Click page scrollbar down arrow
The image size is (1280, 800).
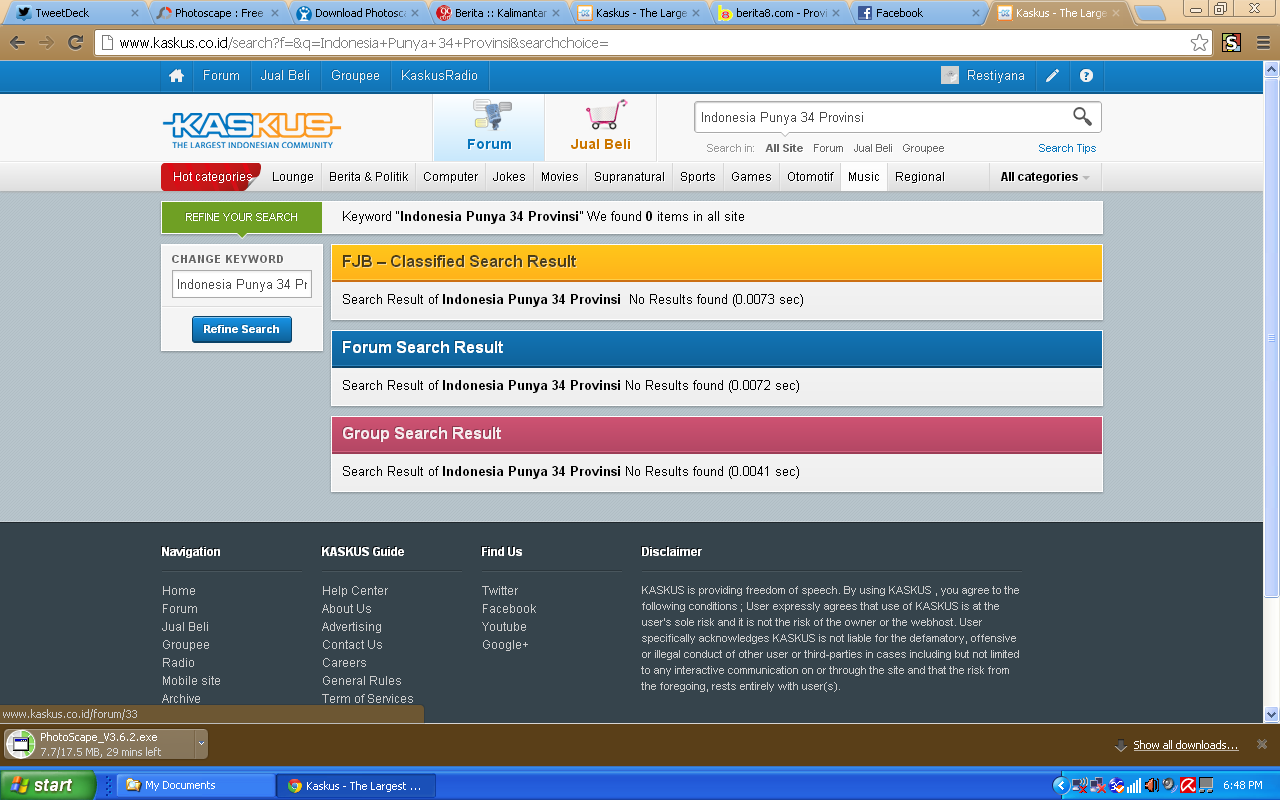1271,714
